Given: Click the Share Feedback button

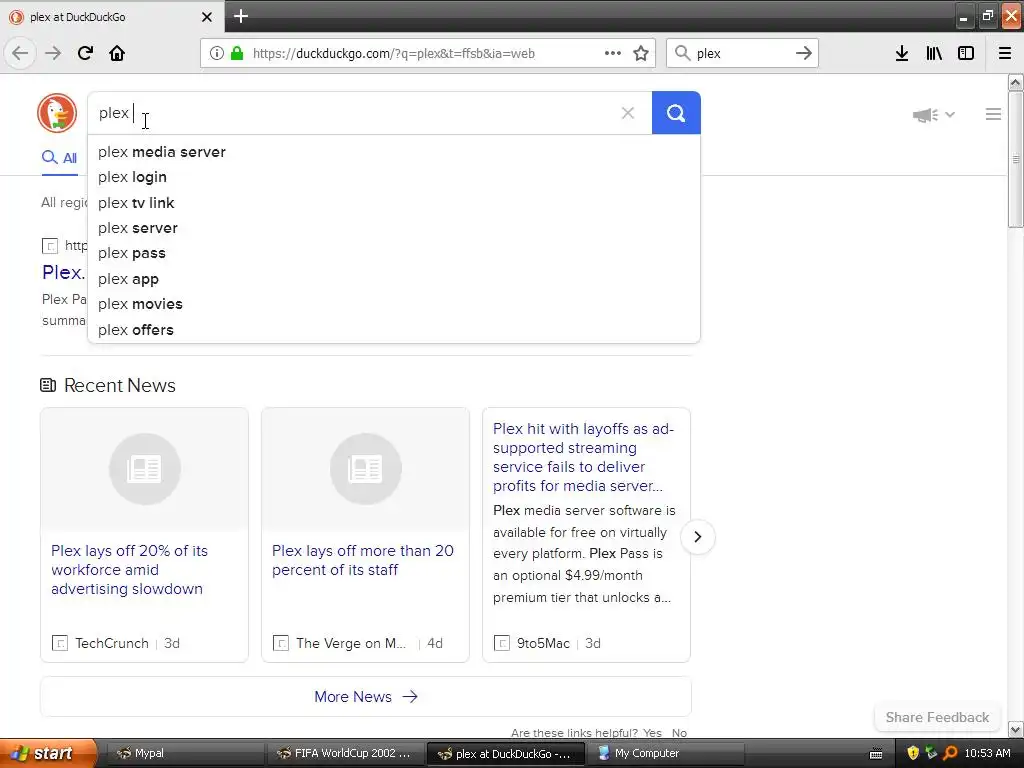Looking at the screenshot, I should 937,717.
